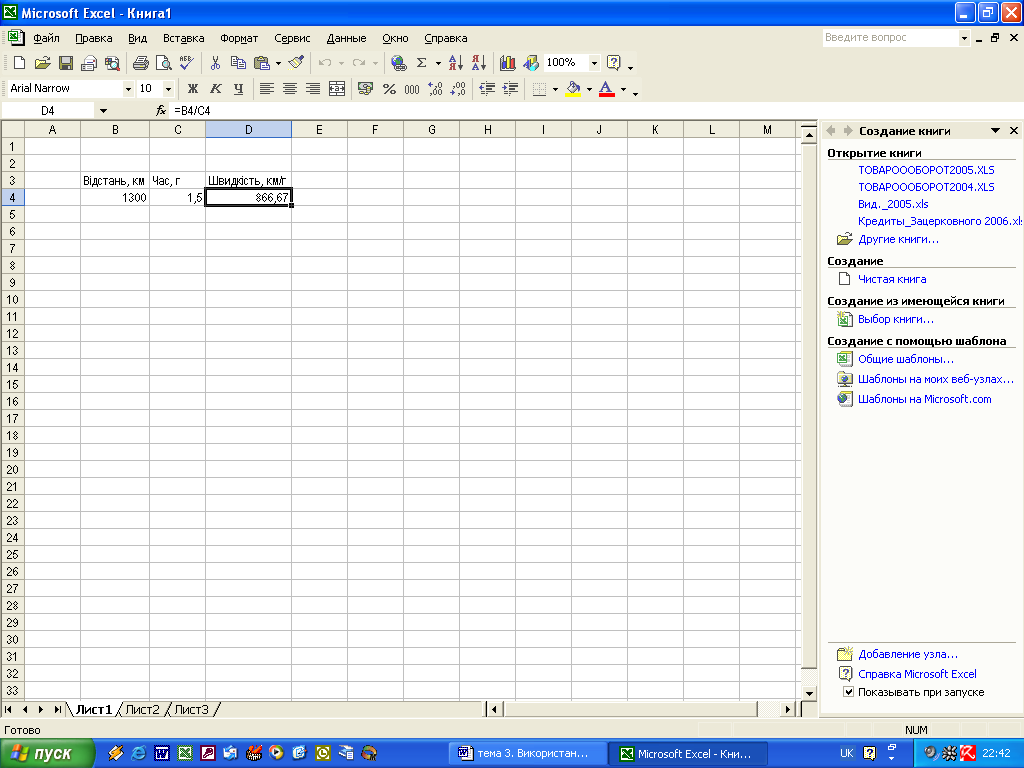Open the Вставка menu
This screenshot has height=768, width=1024.
pos(184,39)
